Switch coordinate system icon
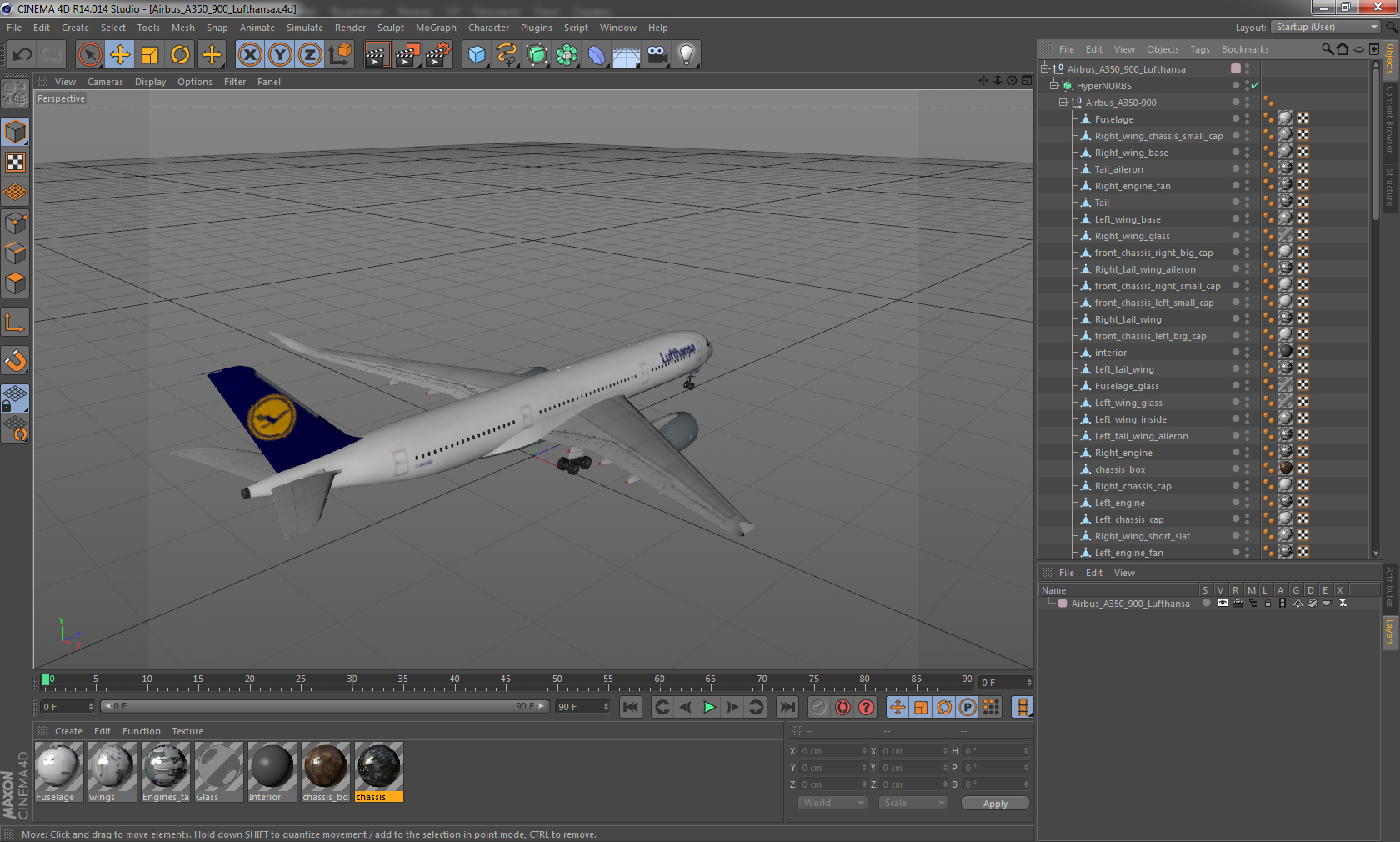 pyautogui.click(x=340, y=55)
